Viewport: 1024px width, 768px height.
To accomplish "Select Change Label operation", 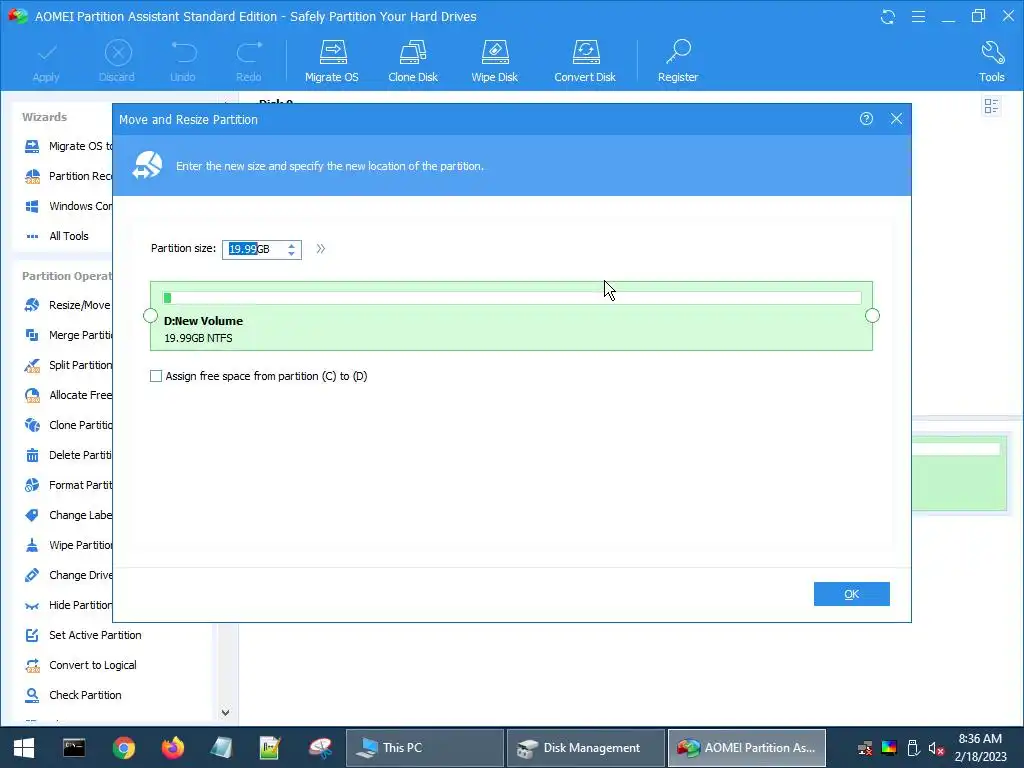I will (68, 515).
